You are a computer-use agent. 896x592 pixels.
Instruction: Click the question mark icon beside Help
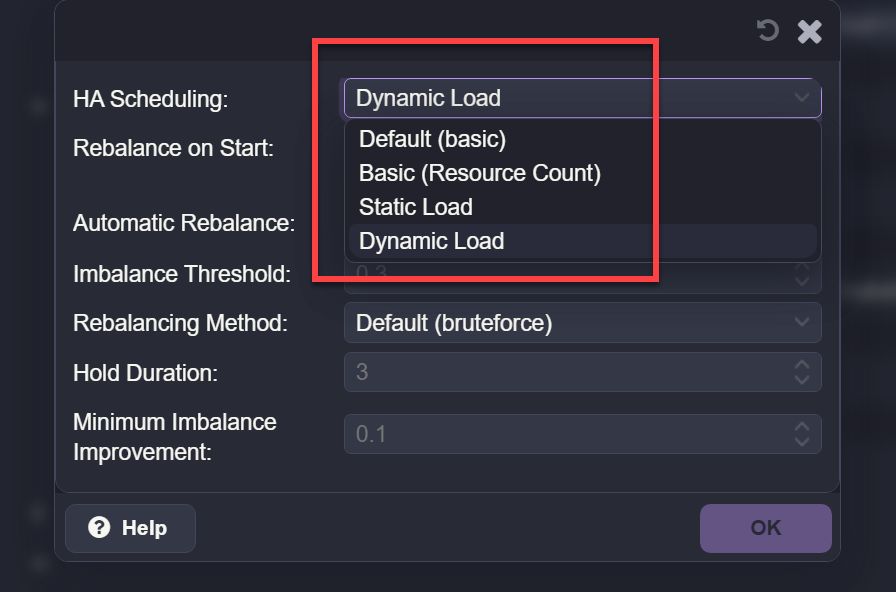tap(99, 528)
